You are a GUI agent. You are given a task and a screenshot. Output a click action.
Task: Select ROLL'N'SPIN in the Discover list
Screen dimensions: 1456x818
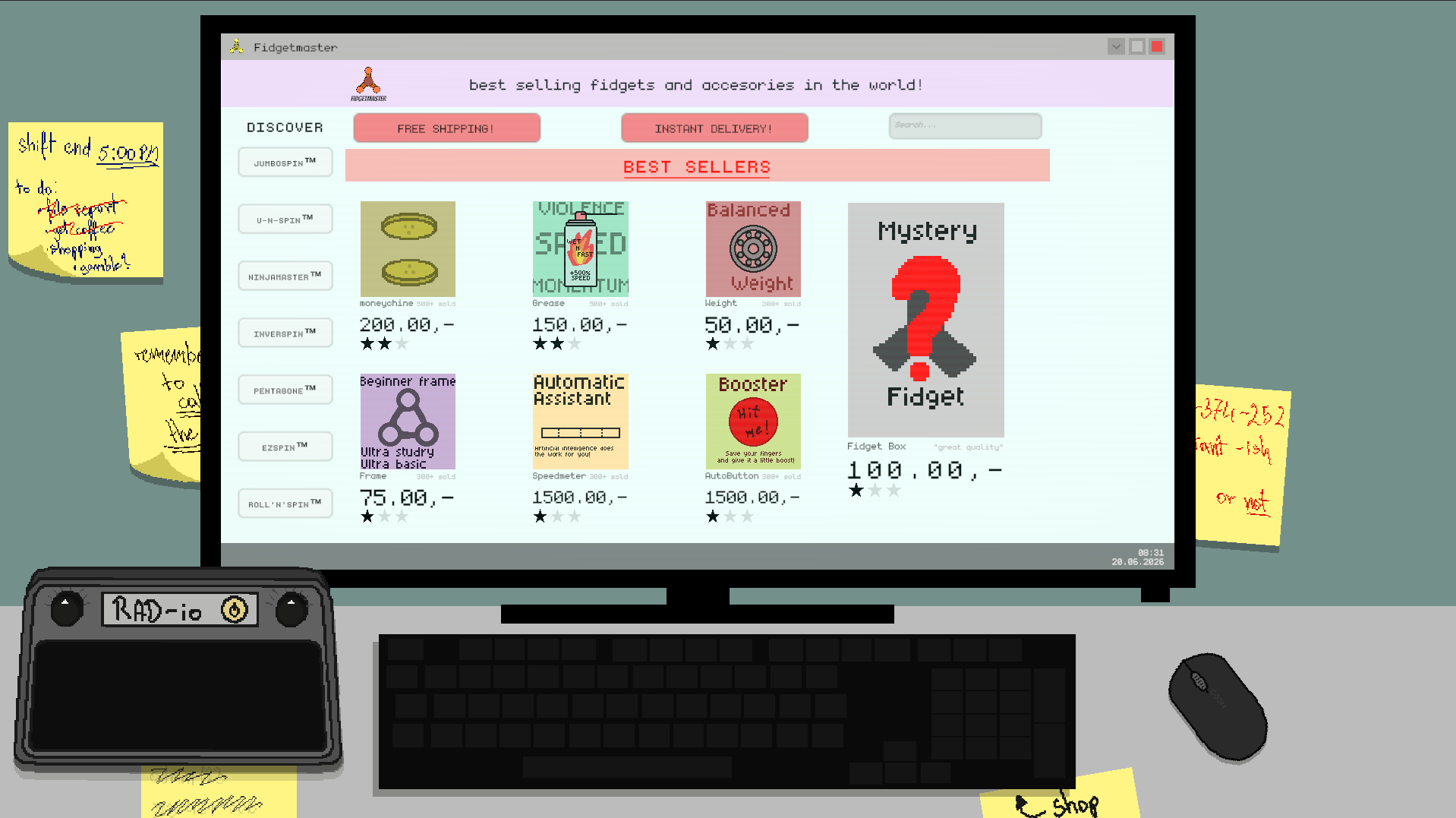(x=285, y=504)
